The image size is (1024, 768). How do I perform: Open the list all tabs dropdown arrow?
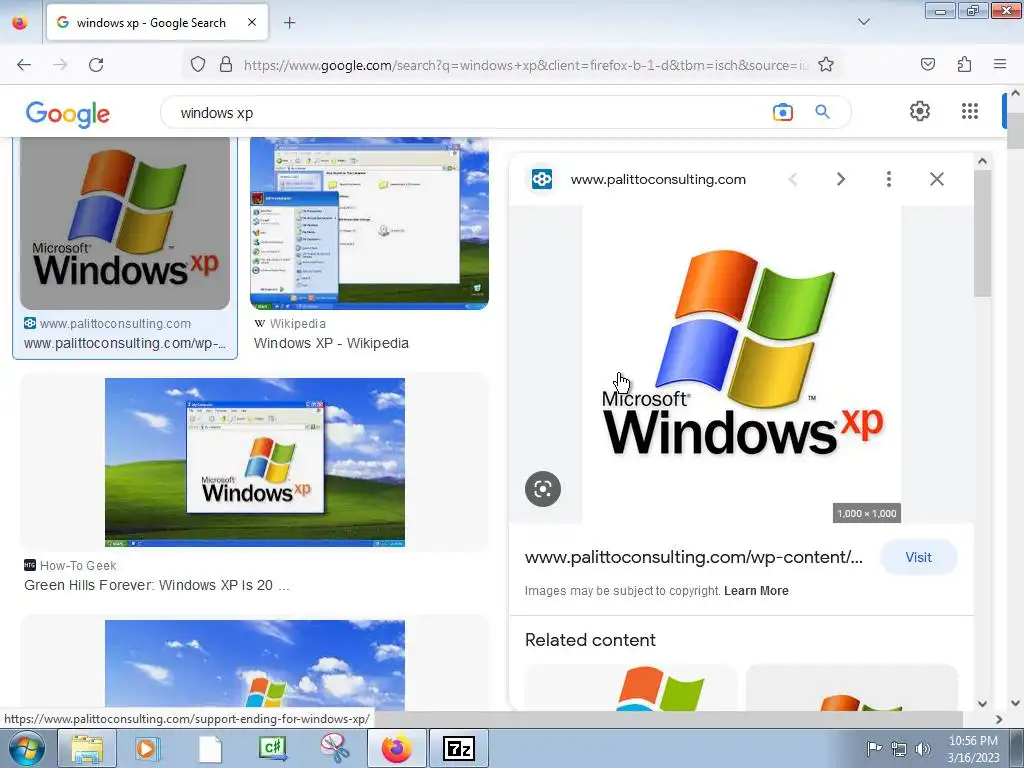click(x=863, y=22)
